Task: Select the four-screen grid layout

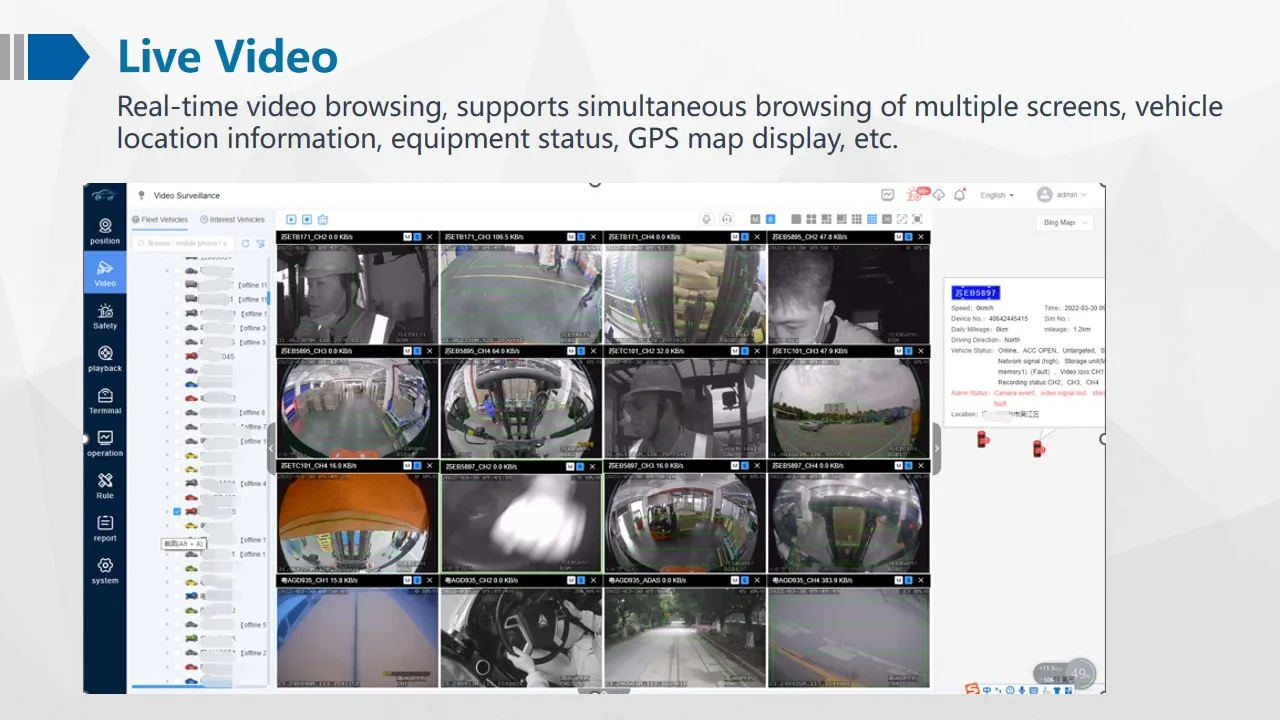Action: [811, 219]
